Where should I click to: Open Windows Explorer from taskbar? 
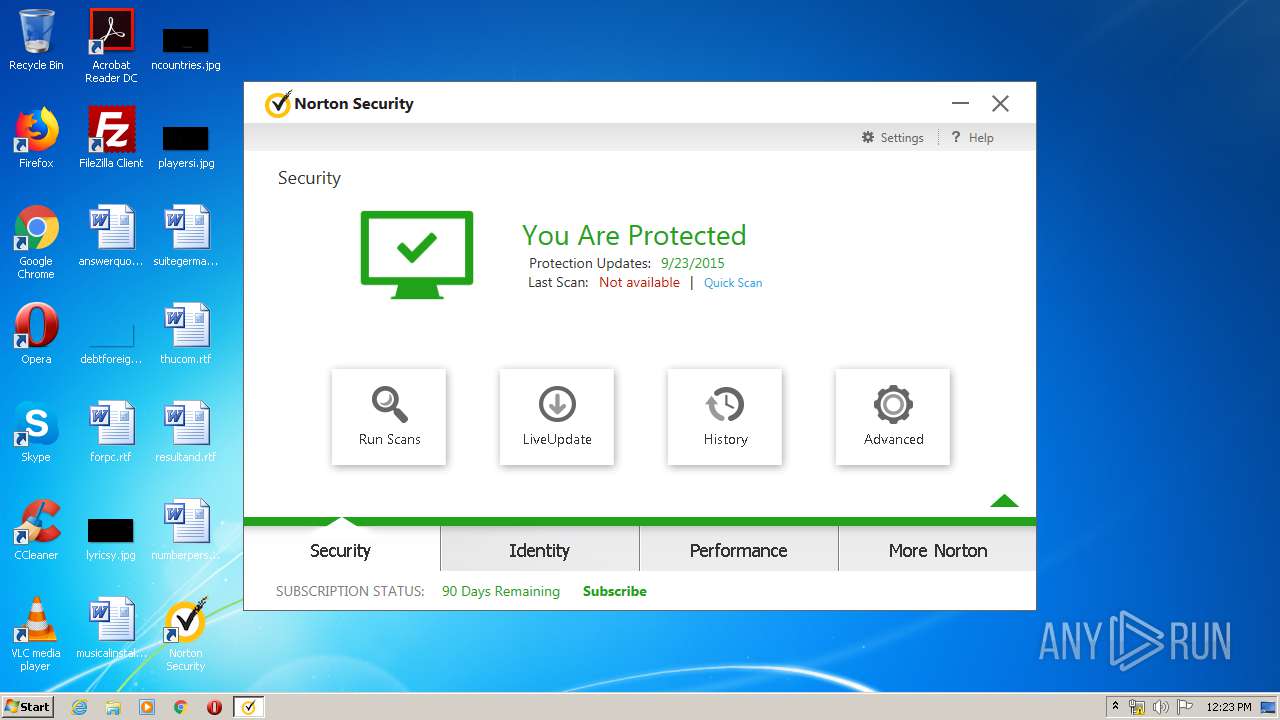113,707
